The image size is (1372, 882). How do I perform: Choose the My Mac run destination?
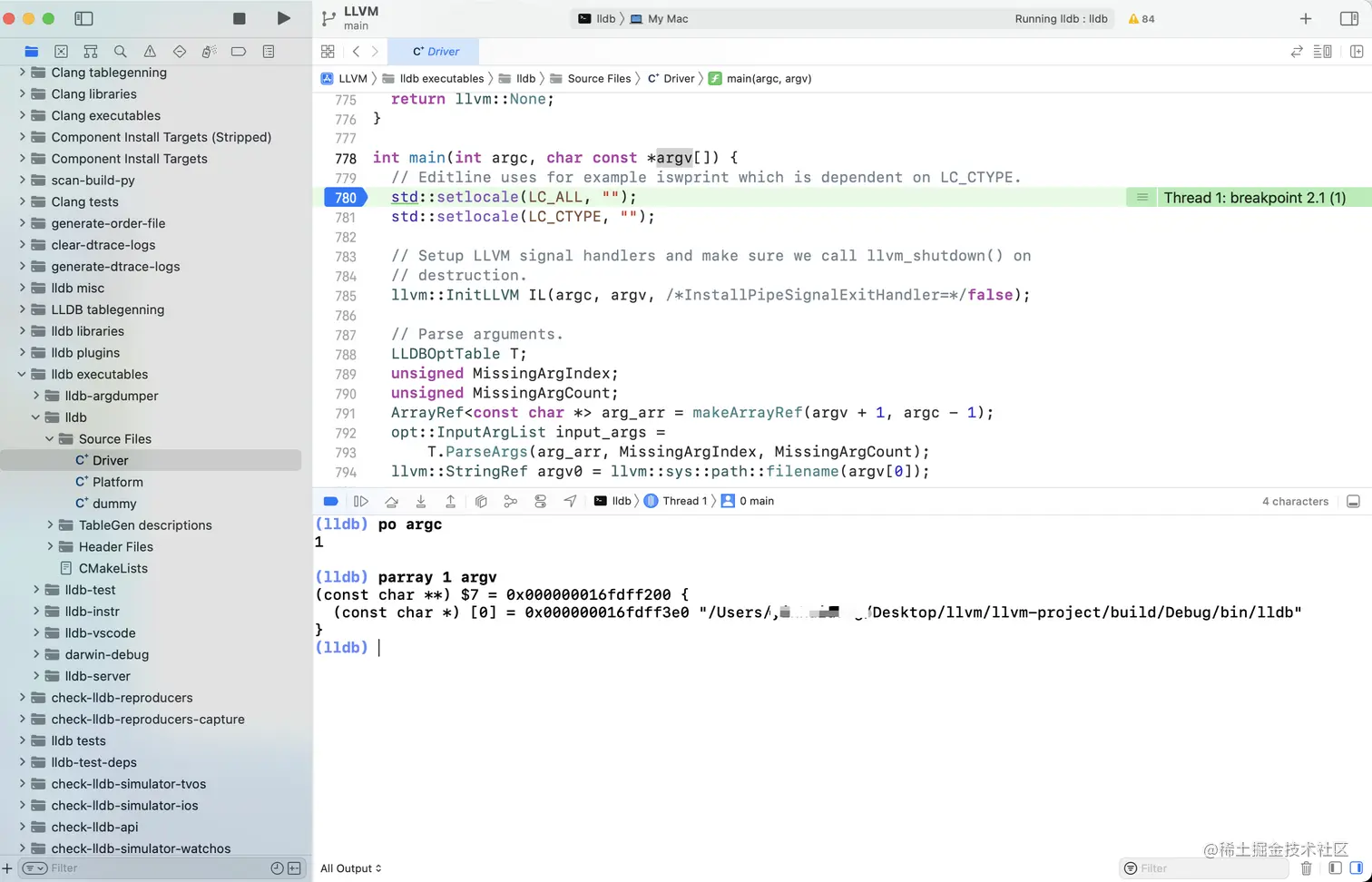pos(660,18)
